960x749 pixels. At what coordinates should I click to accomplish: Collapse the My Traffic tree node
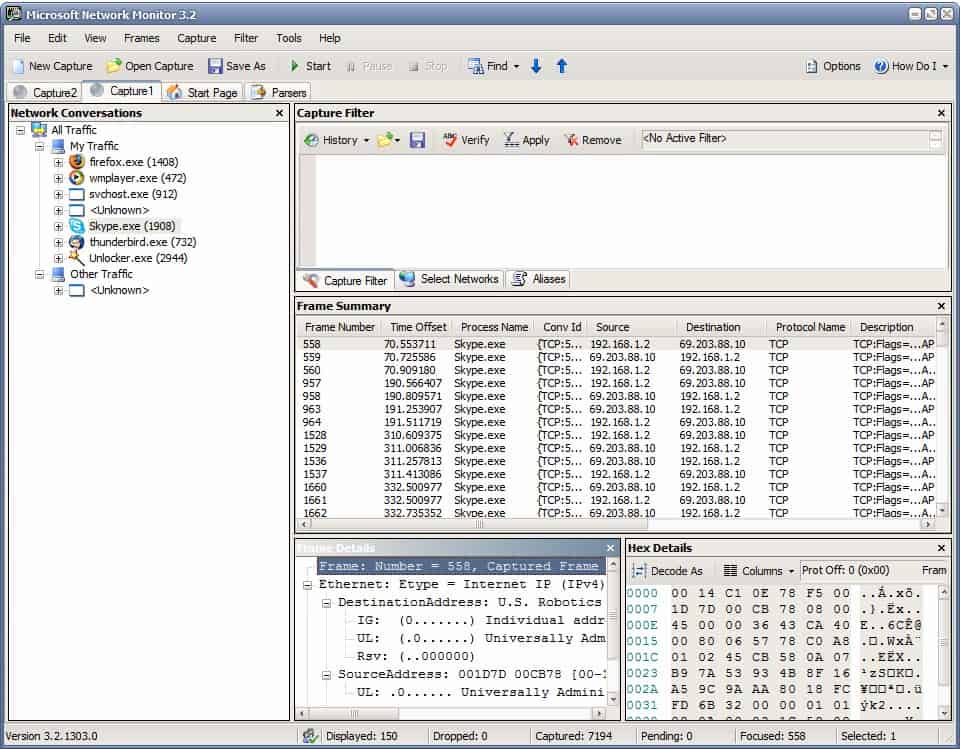[39, 146]
